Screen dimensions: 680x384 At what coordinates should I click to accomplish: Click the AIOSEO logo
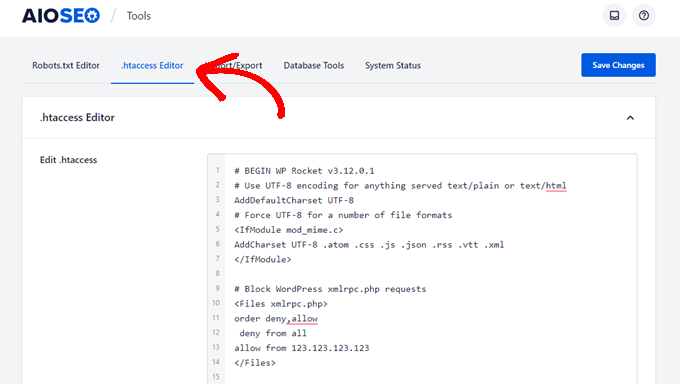(x=61, y=16)
